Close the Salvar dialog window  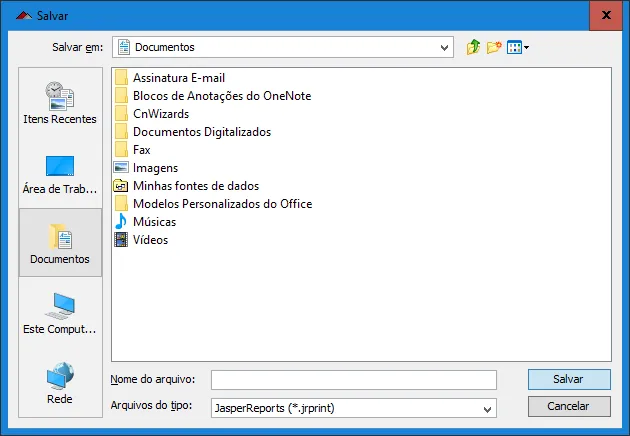pyautogui.click(x=606, y=15)
